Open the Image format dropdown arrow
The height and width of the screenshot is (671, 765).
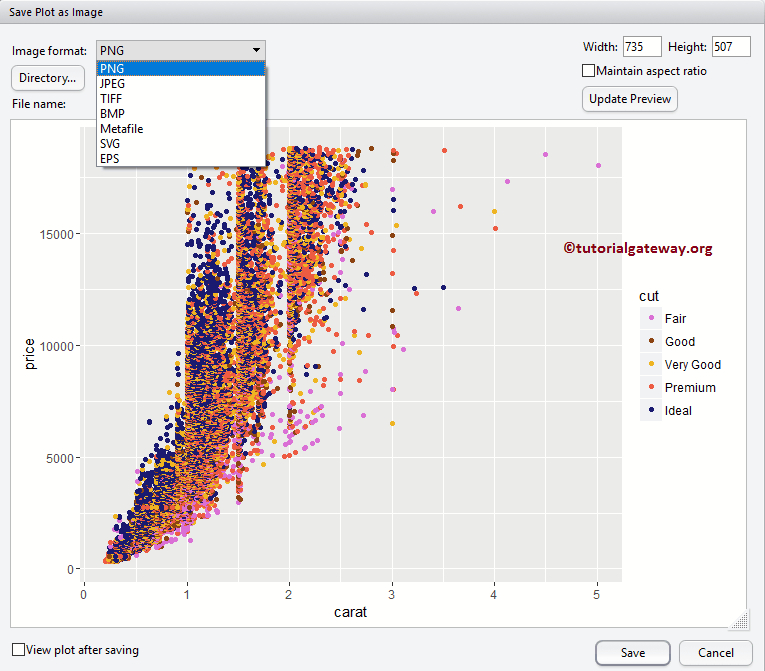coord(256,49)
